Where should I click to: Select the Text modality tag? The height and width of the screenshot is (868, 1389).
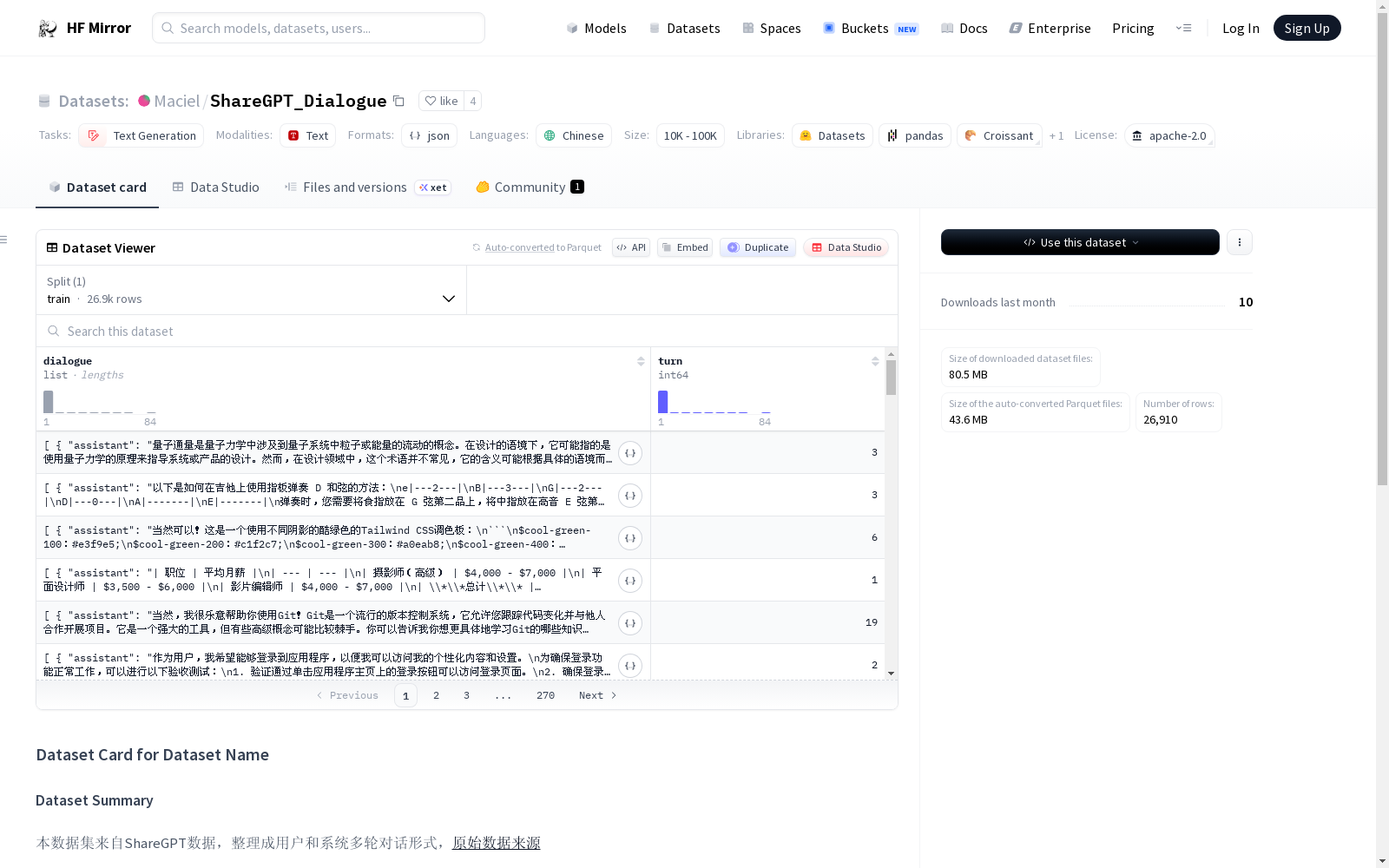click(307, 135)
